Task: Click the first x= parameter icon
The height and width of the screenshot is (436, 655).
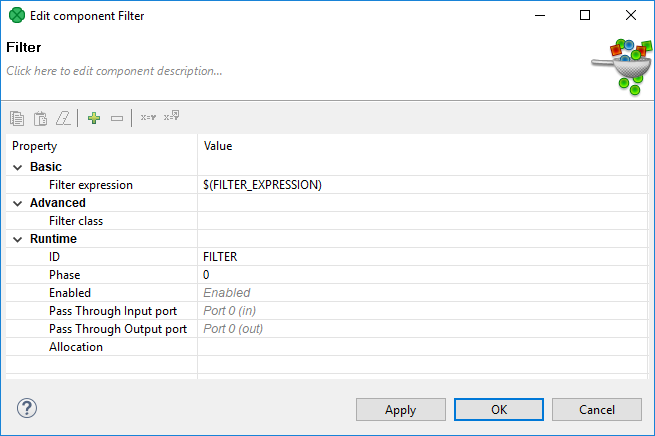Action: pos(147,118)
